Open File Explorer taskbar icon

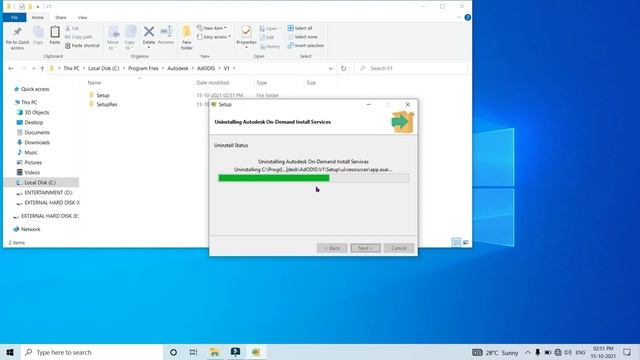(214, 352)
